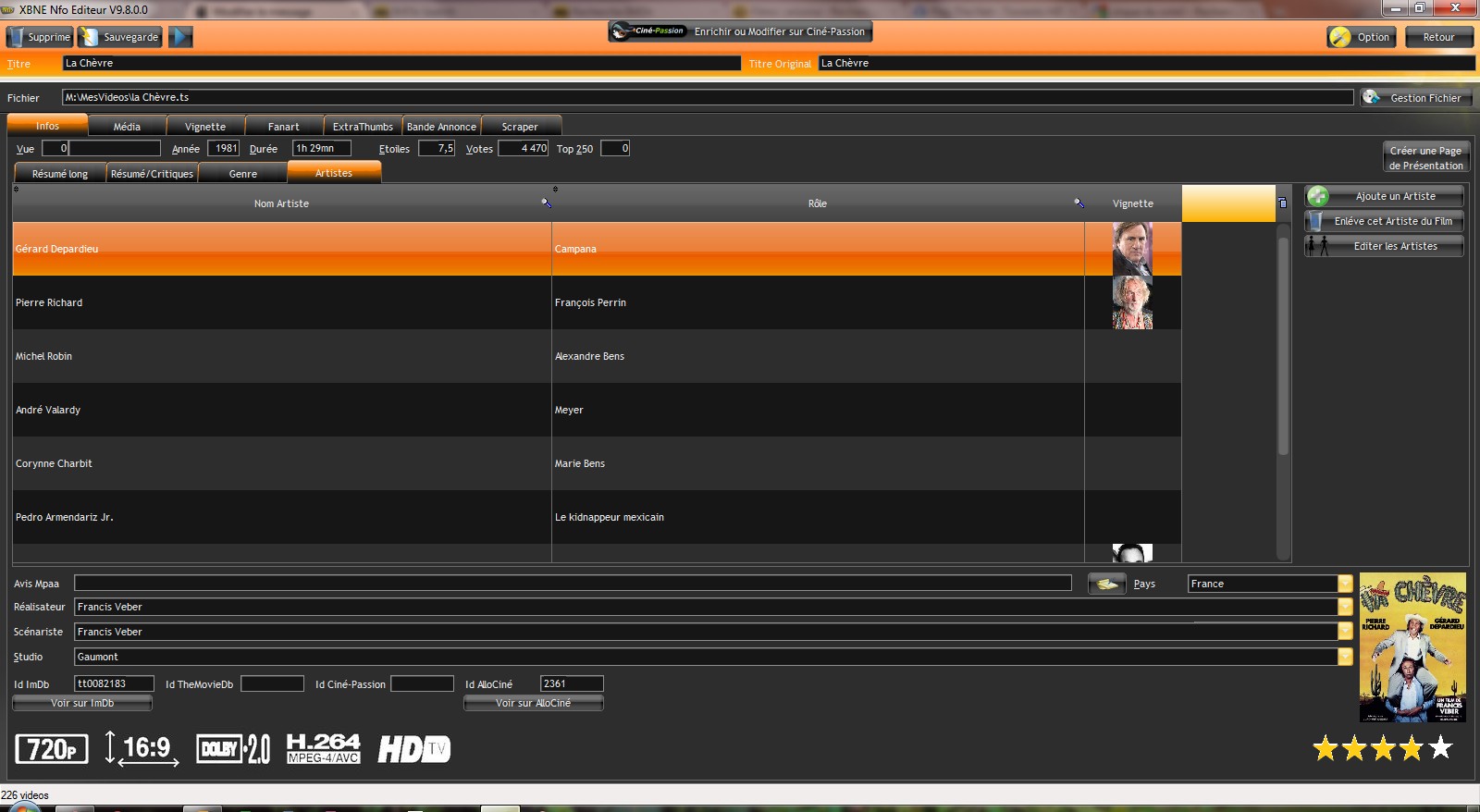Click the Votes field showing 4 470
1480x812 pixels.
click(x=524, y=148)
